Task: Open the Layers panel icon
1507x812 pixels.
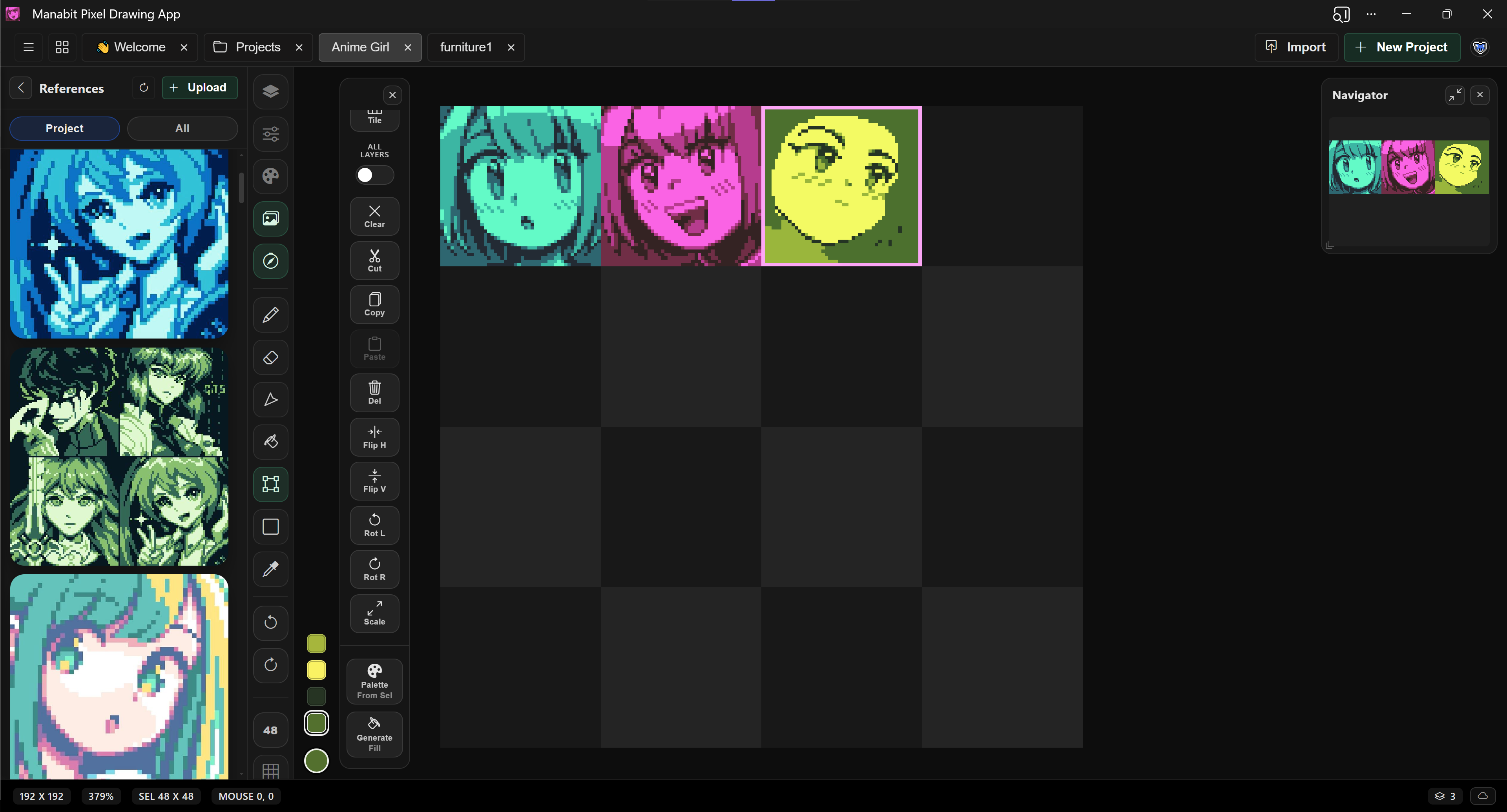Action: coord(270,92)
